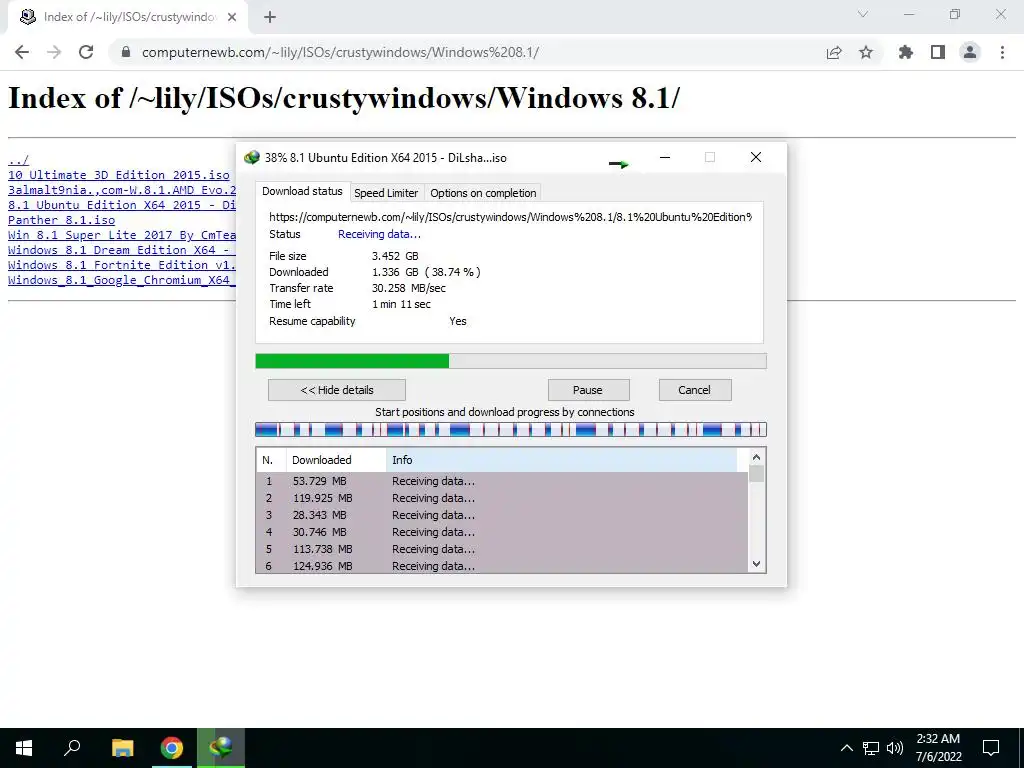This screenshot has width=1024, height=768.
Task: Click the Hide details button
Action: click(x=337, y=390)
